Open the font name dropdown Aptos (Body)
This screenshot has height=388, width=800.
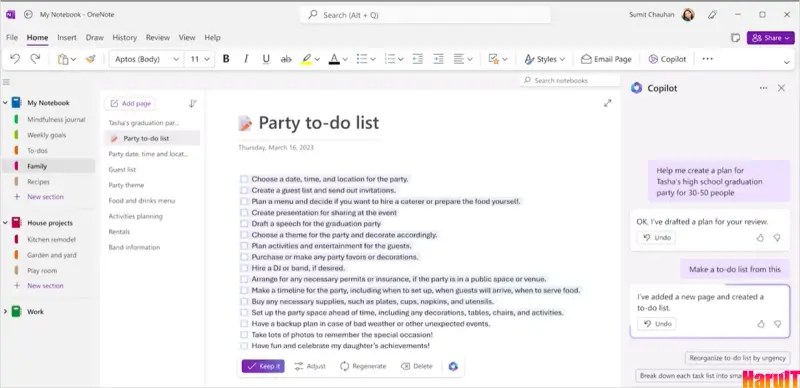[147, 59]
